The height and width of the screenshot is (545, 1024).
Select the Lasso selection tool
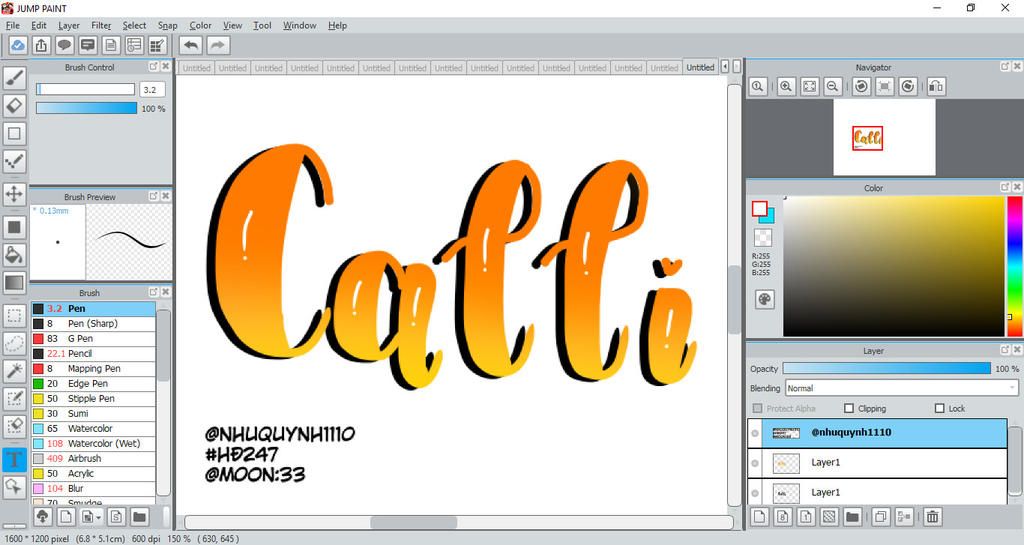(x=14, y=343)
